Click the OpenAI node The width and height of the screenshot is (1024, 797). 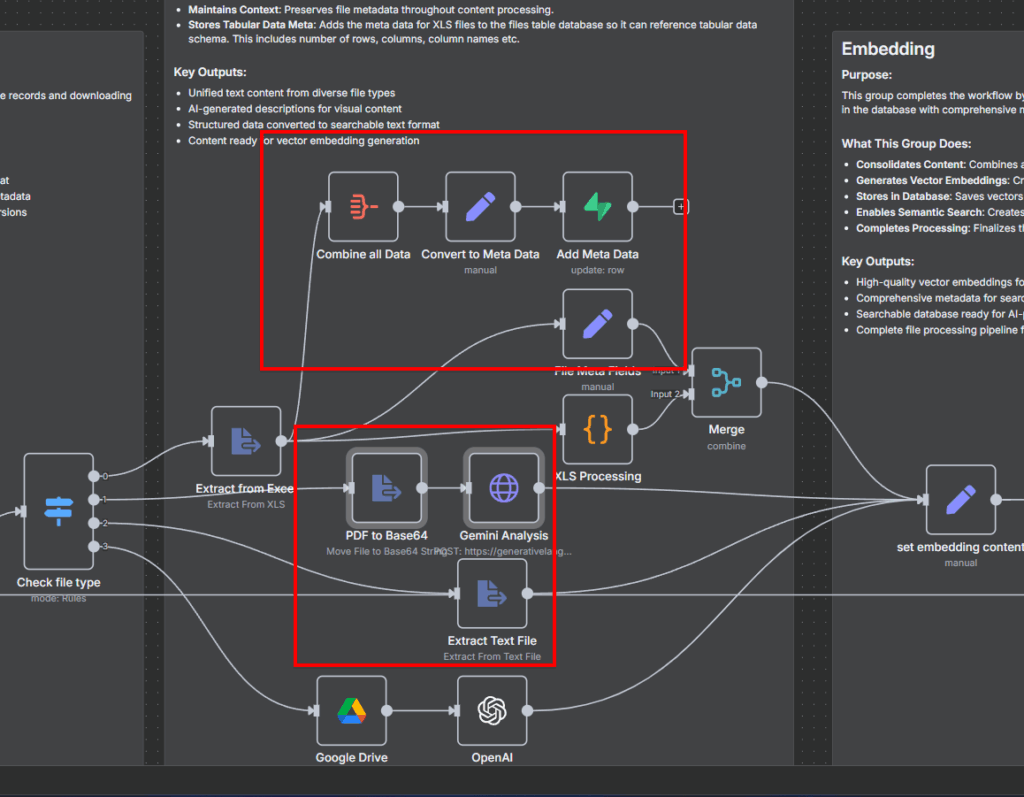[491, 710]
